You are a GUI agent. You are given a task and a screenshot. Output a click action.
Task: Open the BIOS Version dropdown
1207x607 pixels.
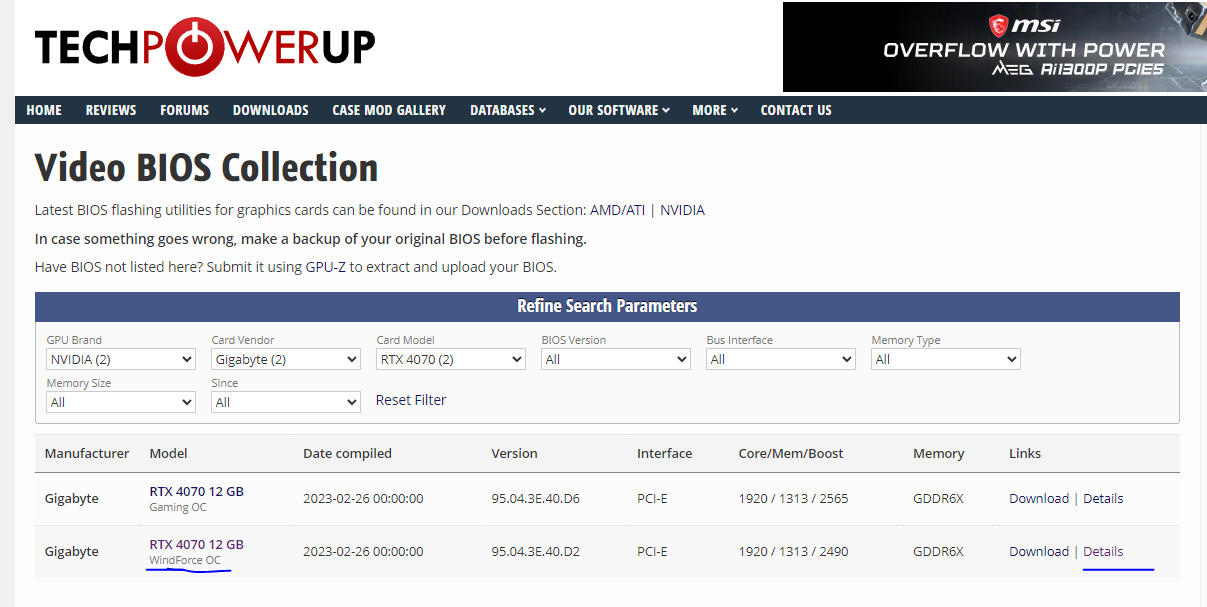(x=616, y=359)
